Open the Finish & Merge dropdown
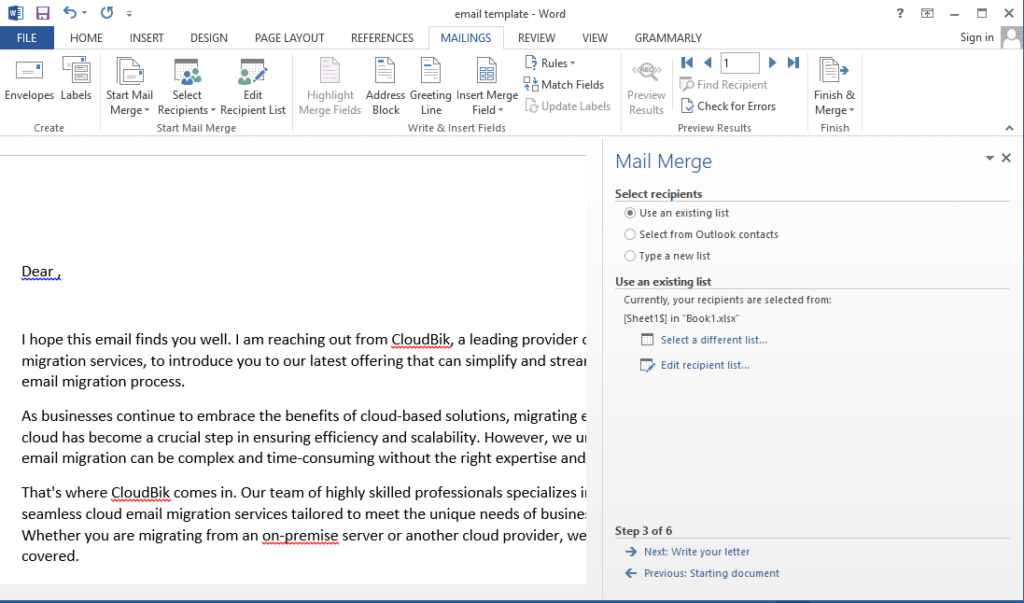 (x=834, y=85)
